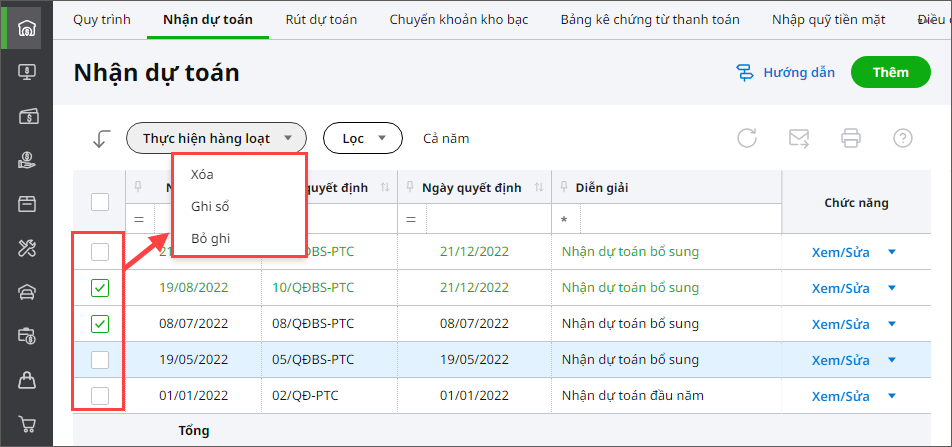Image resolution: width=952 pixels, height=447 pixels.
Task: Click the Diễn giải filter input field
Action: click(681, 219)
